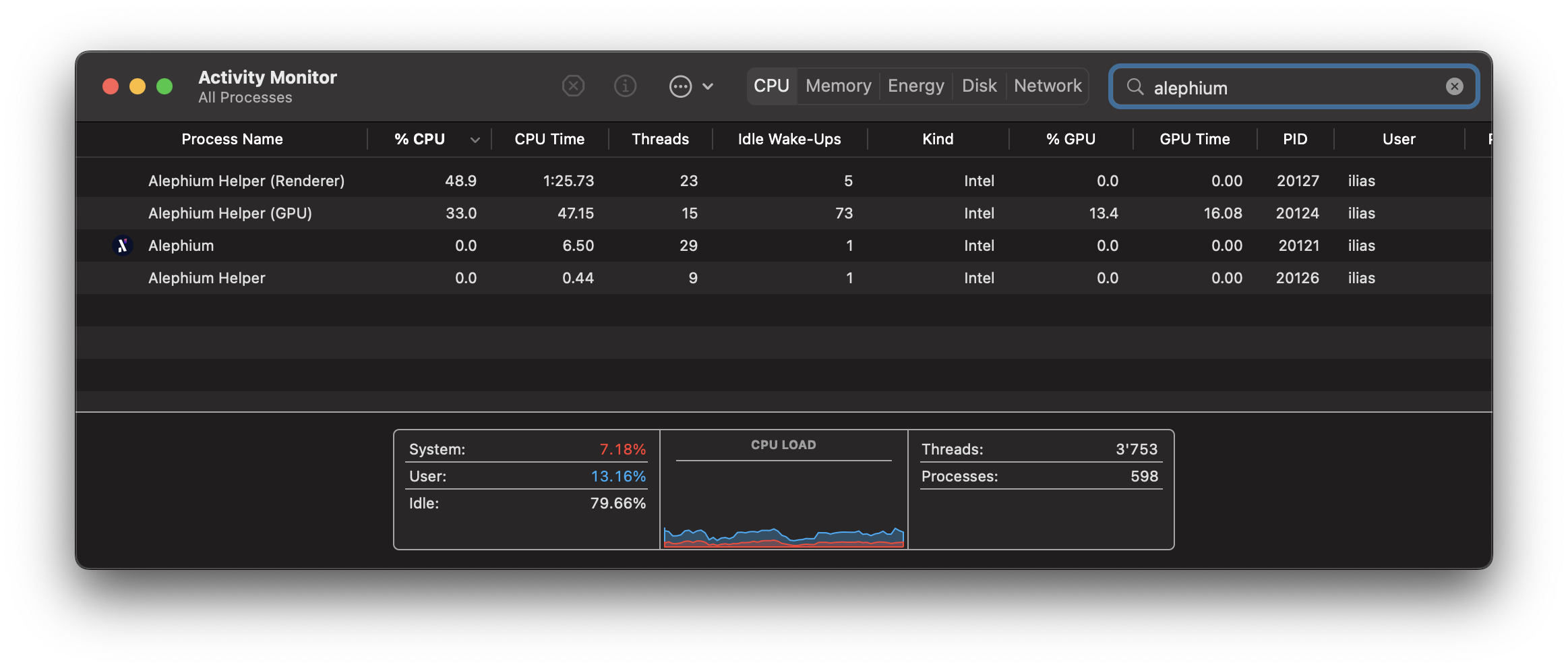Sort by Idle Wake-Ups column
1568x669 pixels.
click(789, 139)
